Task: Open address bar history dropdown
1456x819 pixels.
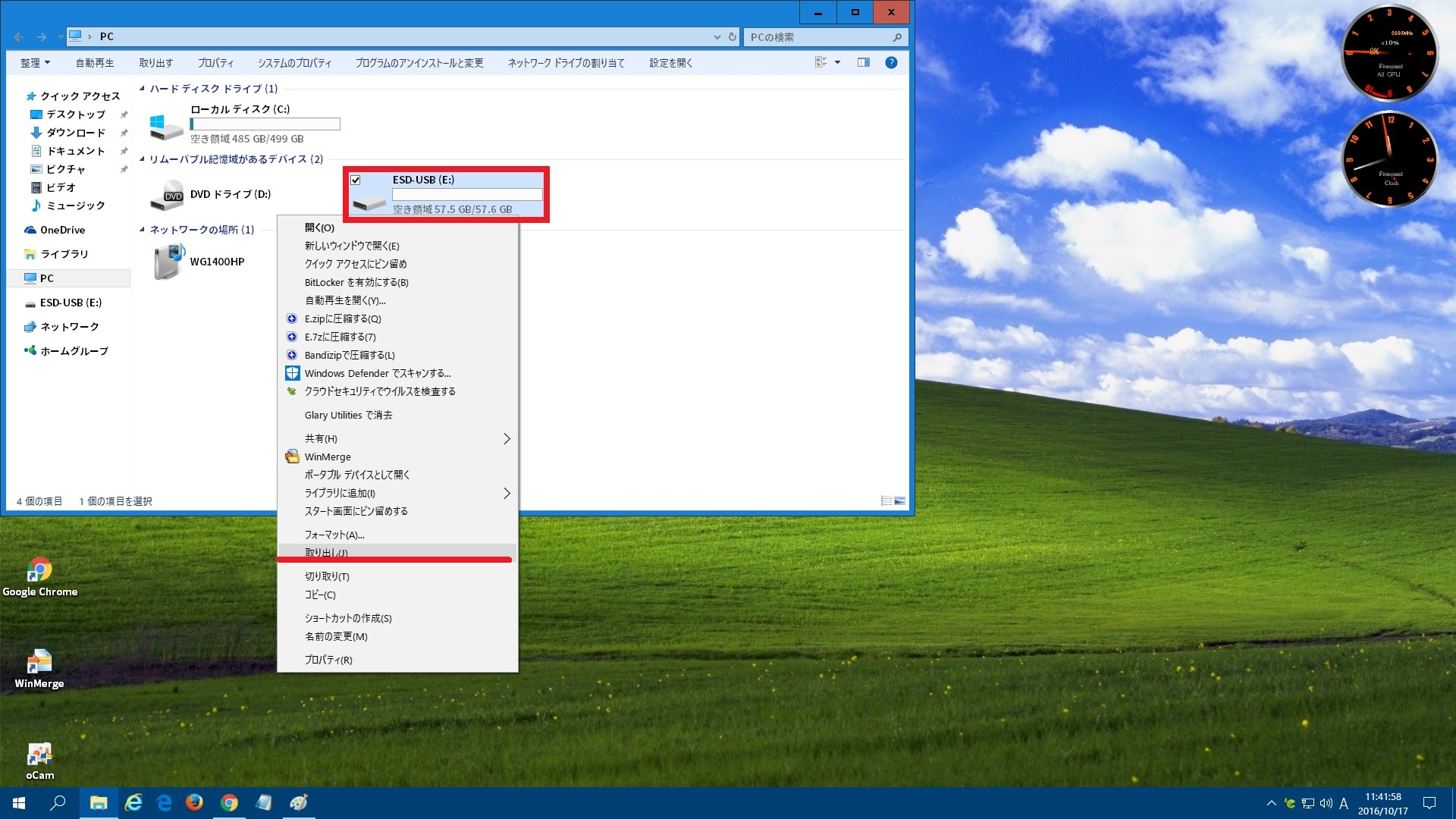Action: tap(717, 36)
